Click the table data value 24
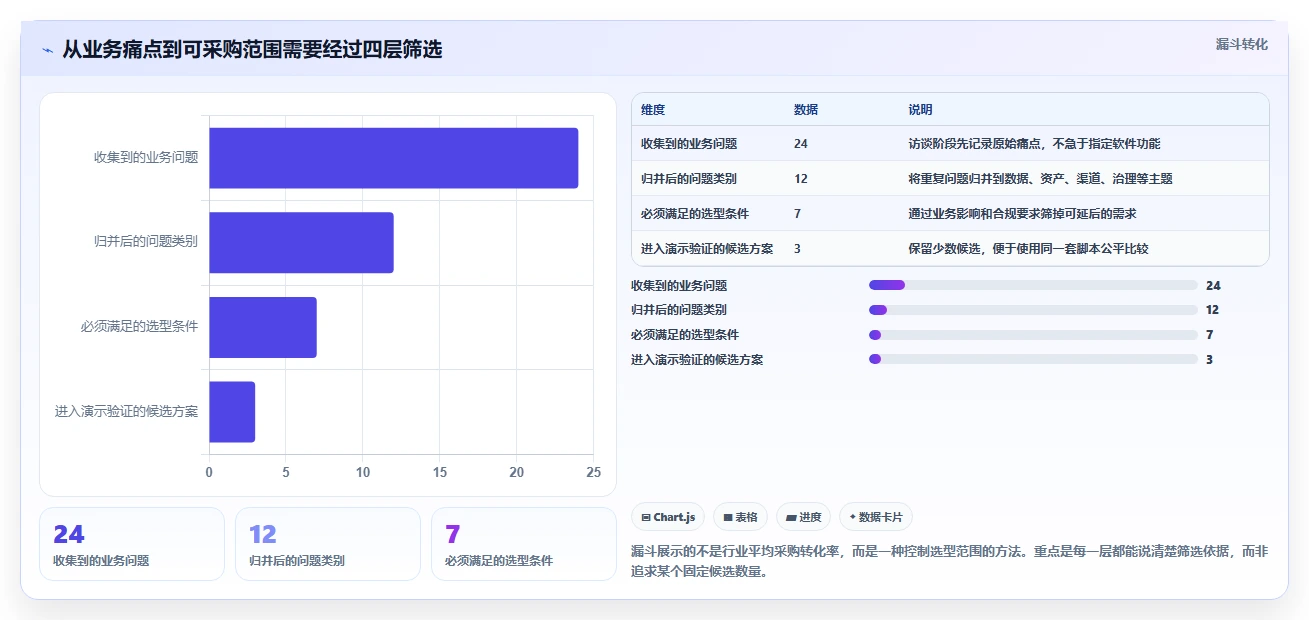 (x=801, y=144)
